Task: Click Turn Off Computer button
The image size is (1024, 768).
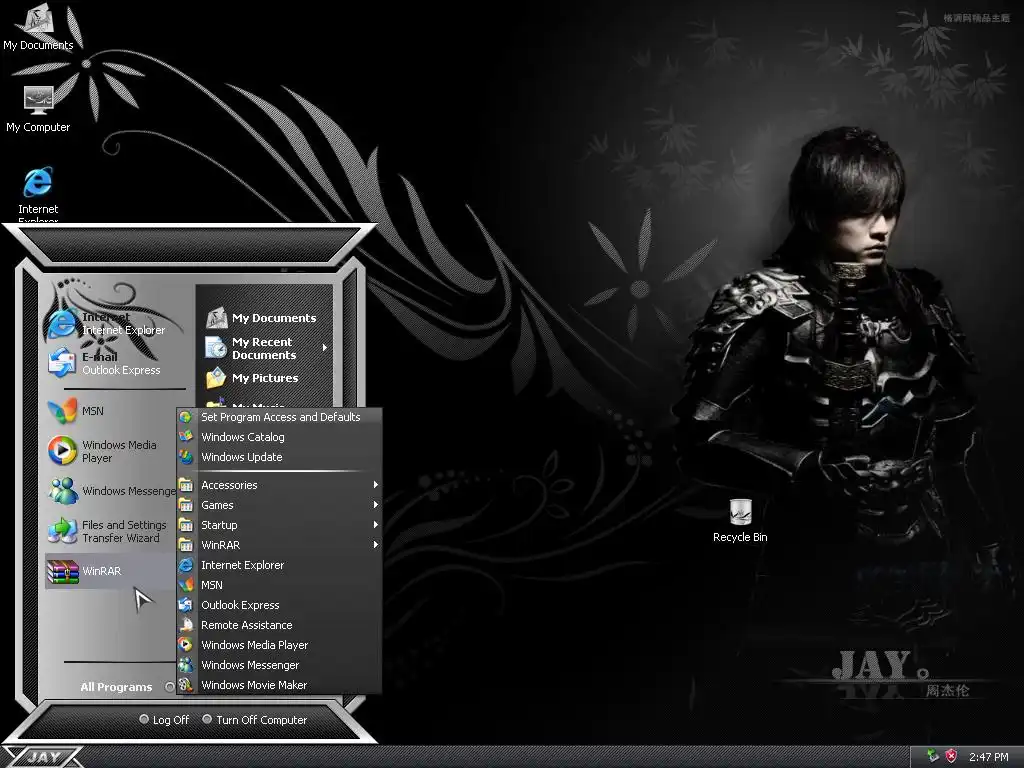Action: (254, 720)
